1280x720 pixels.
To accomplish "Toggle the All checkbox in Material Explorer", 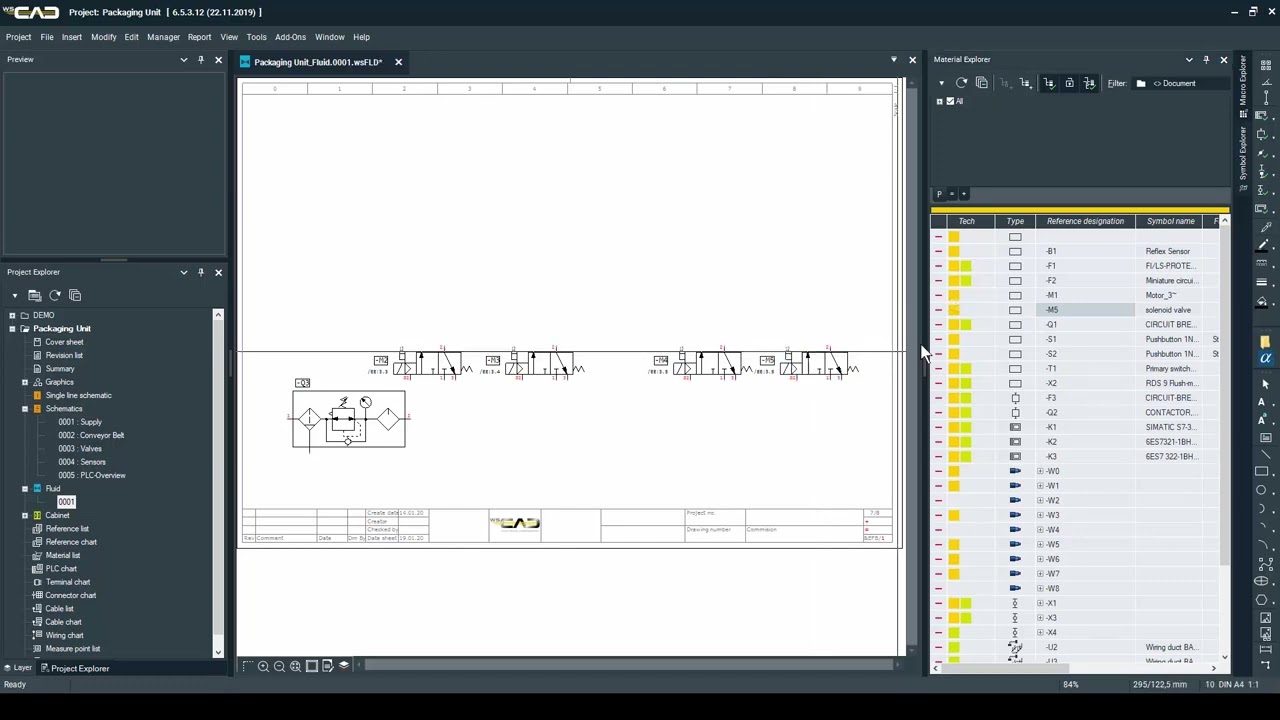I will (950, 101).
